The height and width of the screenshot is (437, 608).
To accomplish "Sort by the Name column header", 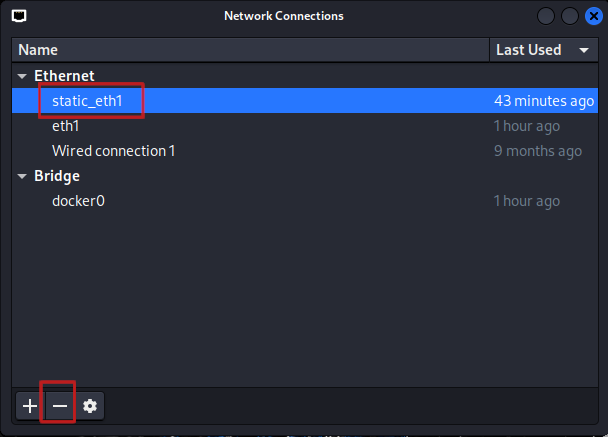I will click(x=250, y=50).
